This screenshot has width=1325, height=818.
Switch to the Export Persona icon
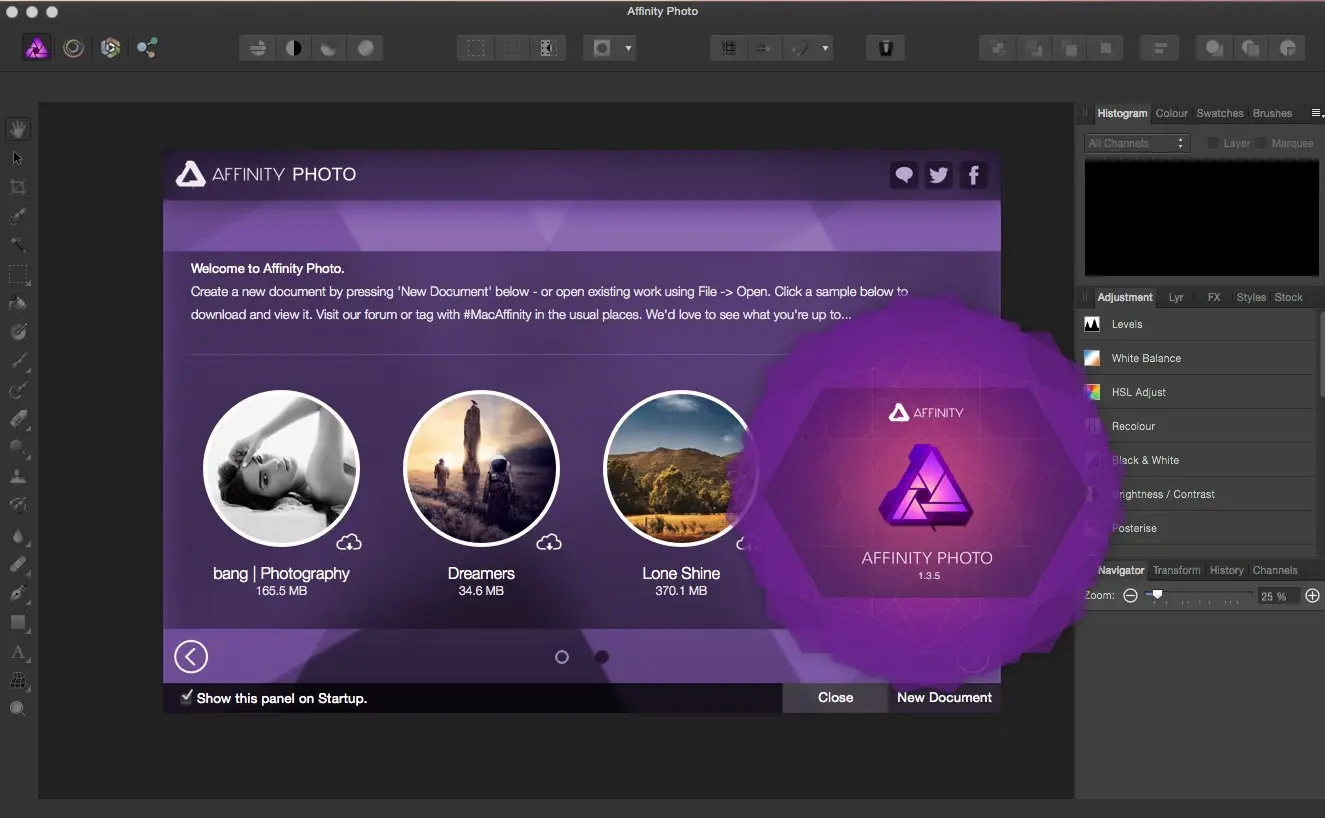[147, 47]
